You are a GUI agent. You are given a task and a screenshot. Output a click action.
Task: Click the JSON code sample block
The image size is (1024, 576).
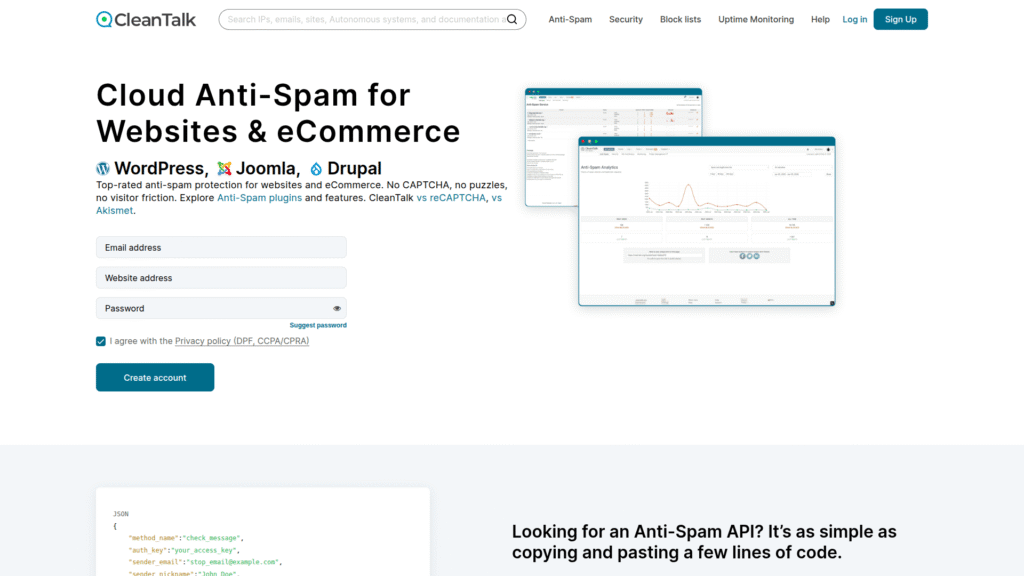pyautogui.click(x=263, y=532)
